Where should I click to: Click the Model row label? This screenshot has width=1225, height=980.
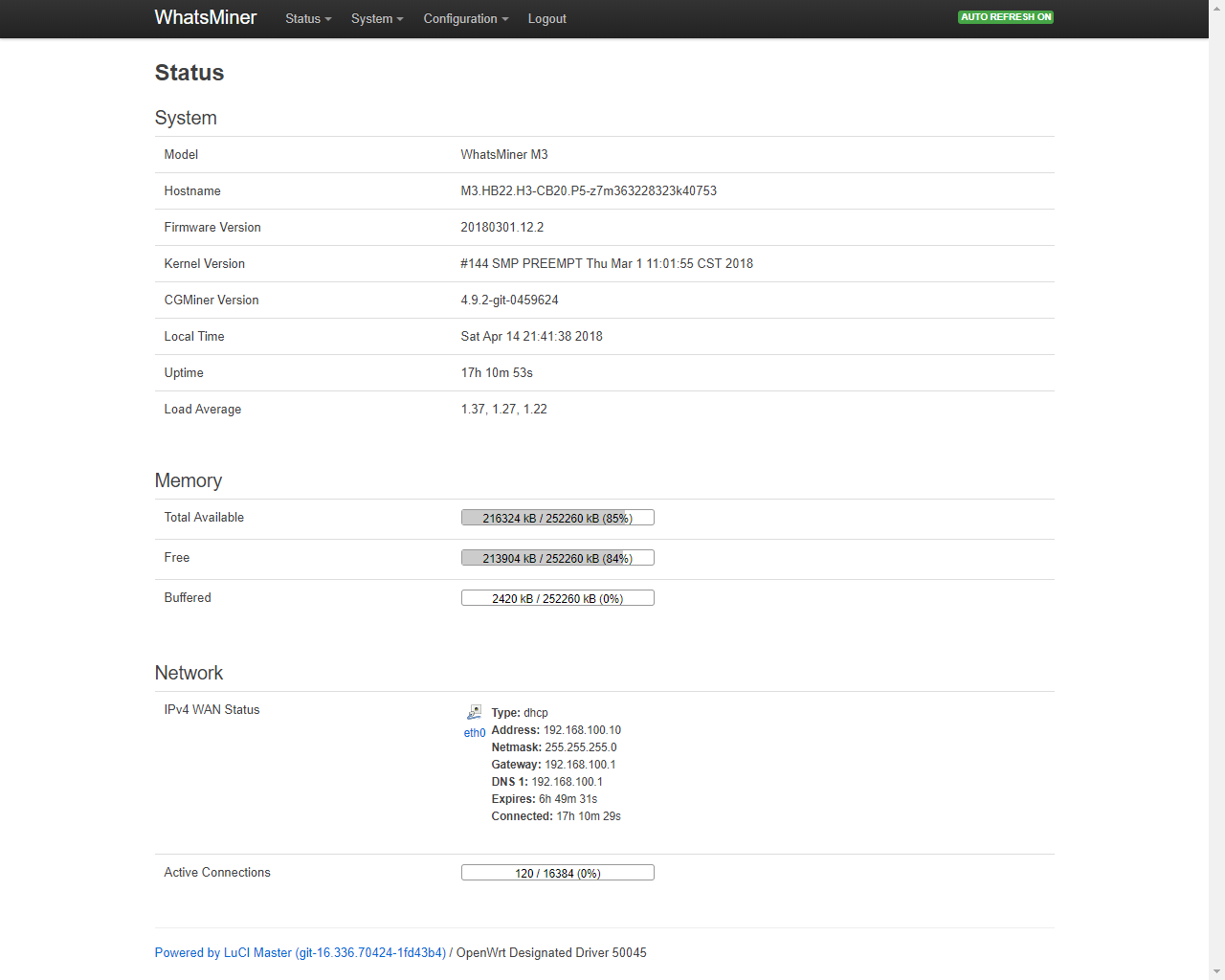click(181, 154)
